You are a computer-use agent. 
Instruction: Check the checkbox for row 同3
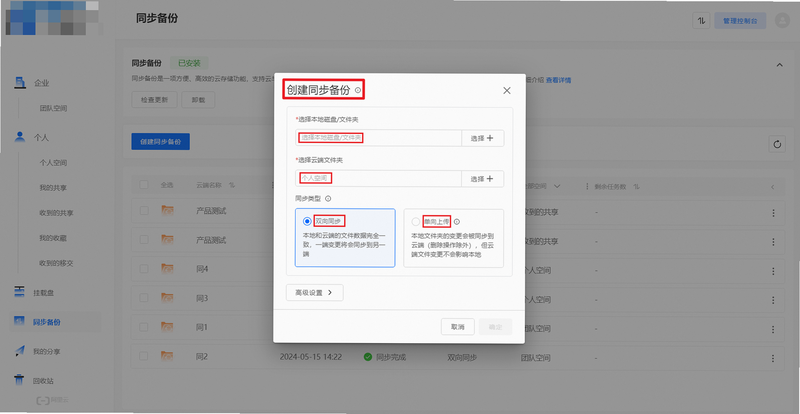click(144, 297)
